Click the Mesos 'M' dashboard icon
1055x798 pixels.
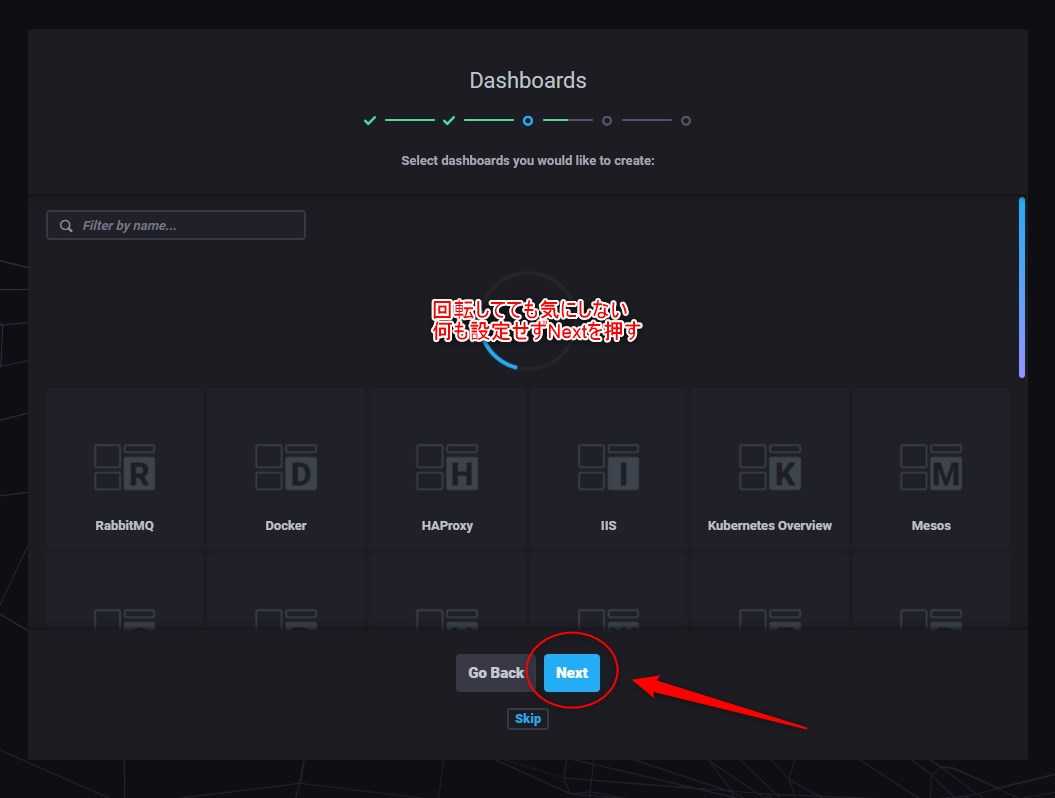tap(931, 467)
